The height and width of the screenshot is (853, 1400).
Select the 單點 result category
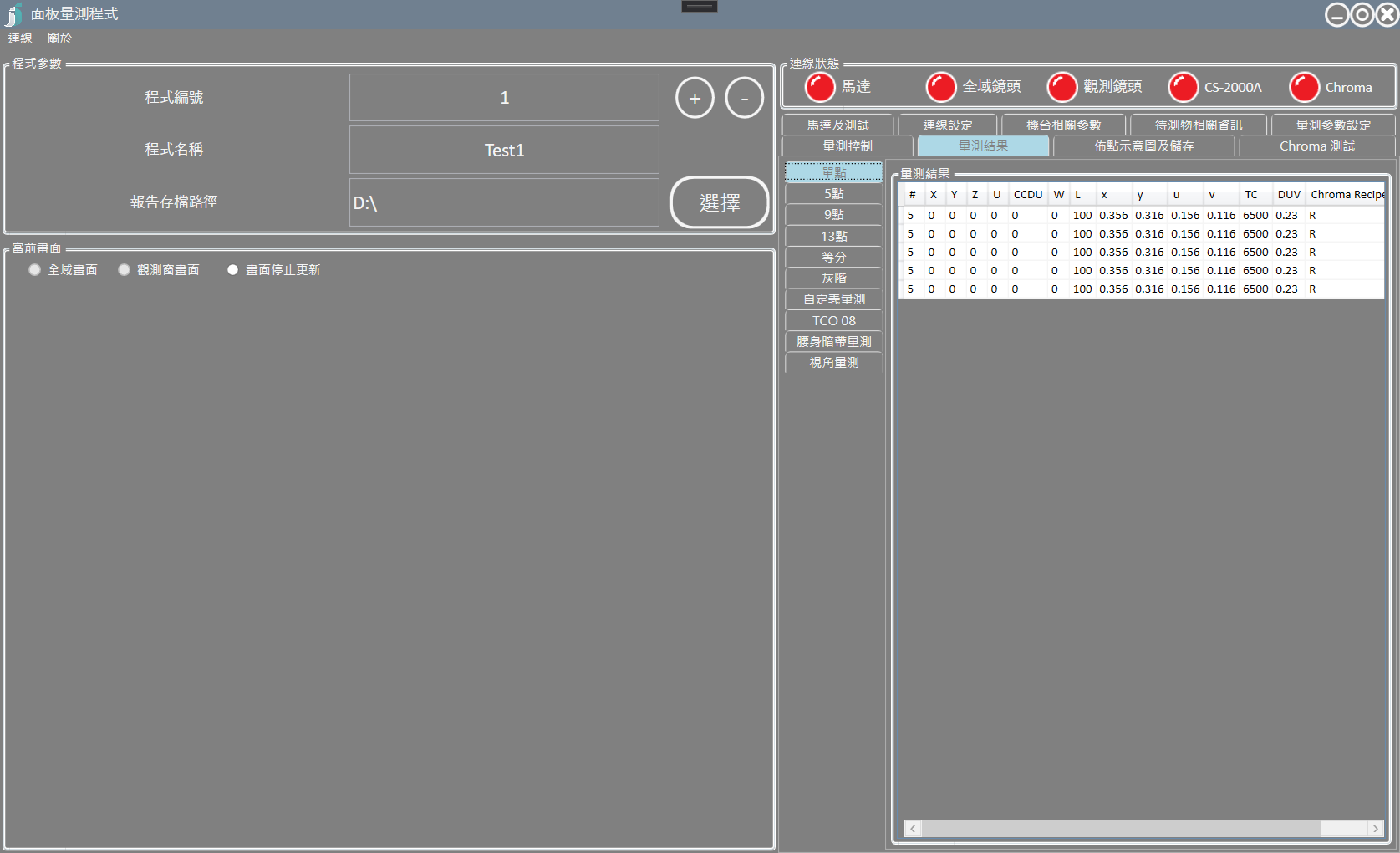[834, 172]
